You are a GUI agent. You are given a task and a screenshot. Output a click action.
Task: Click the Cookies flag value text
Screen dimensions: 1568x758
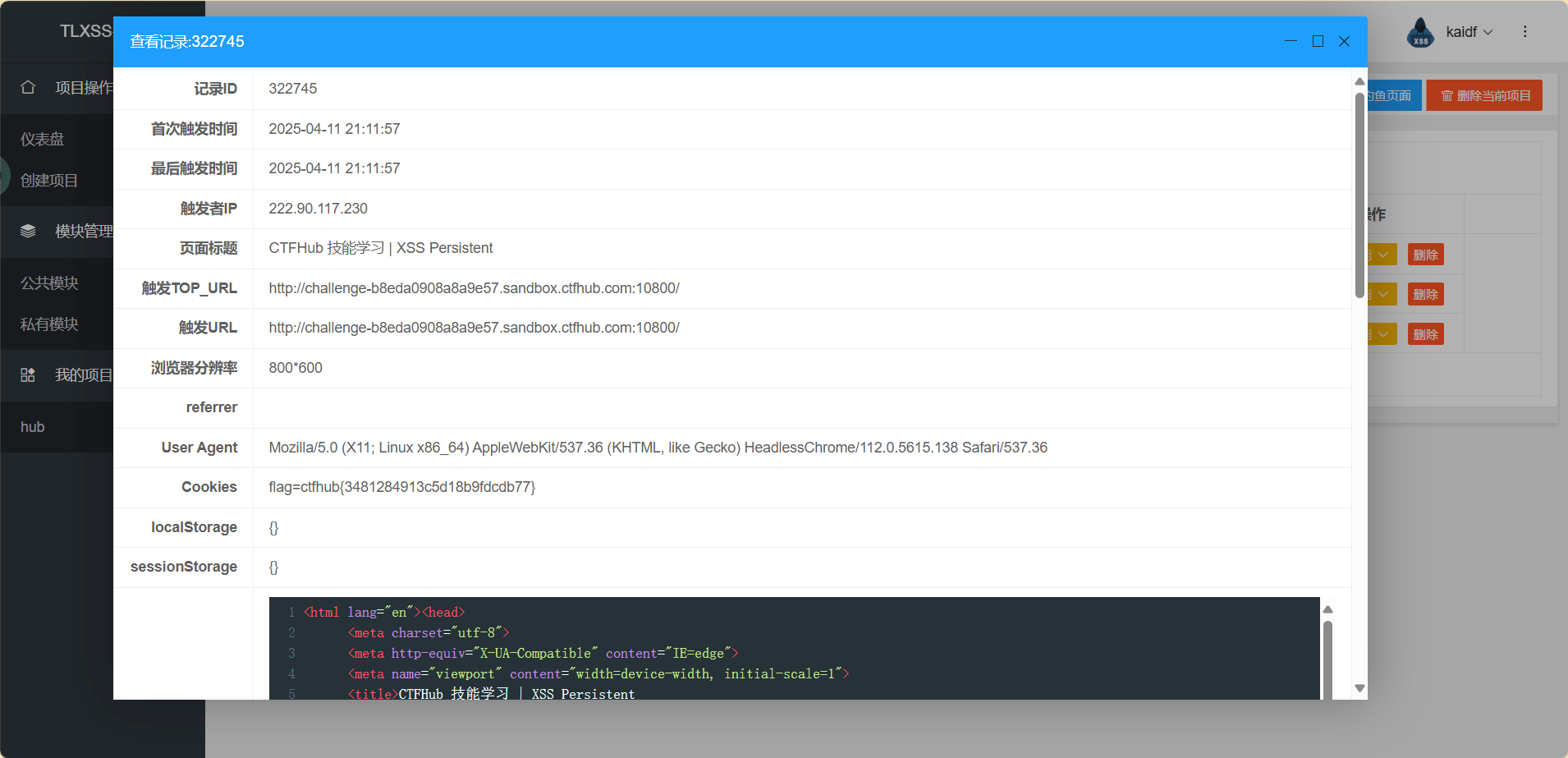(x=401, y=487)
